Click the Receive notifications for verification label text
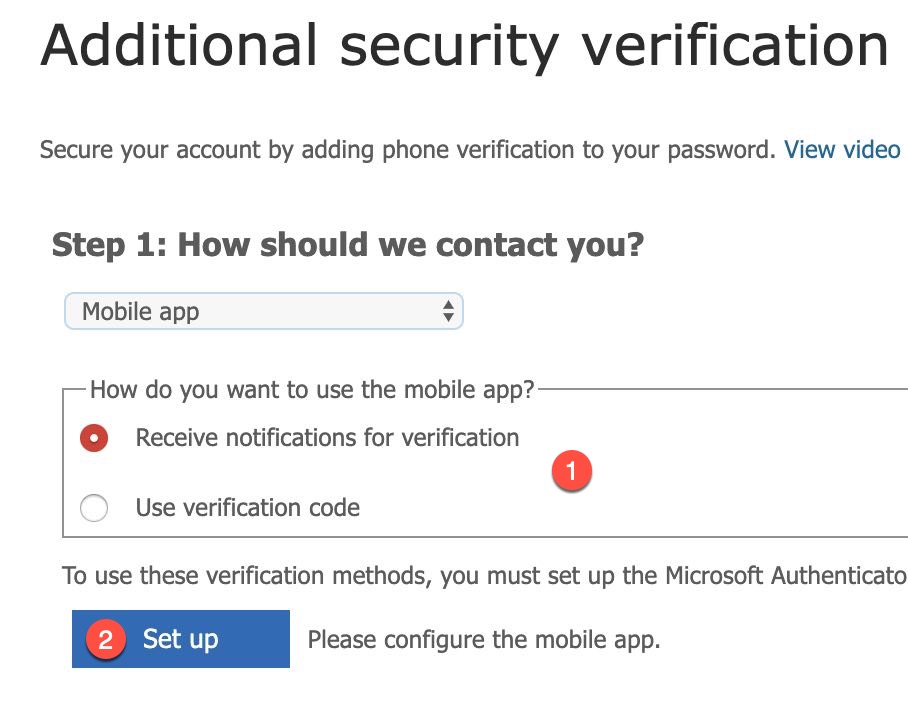Image resolution: width=908 pixels, height=703 pixels. (x=327, y=438)
